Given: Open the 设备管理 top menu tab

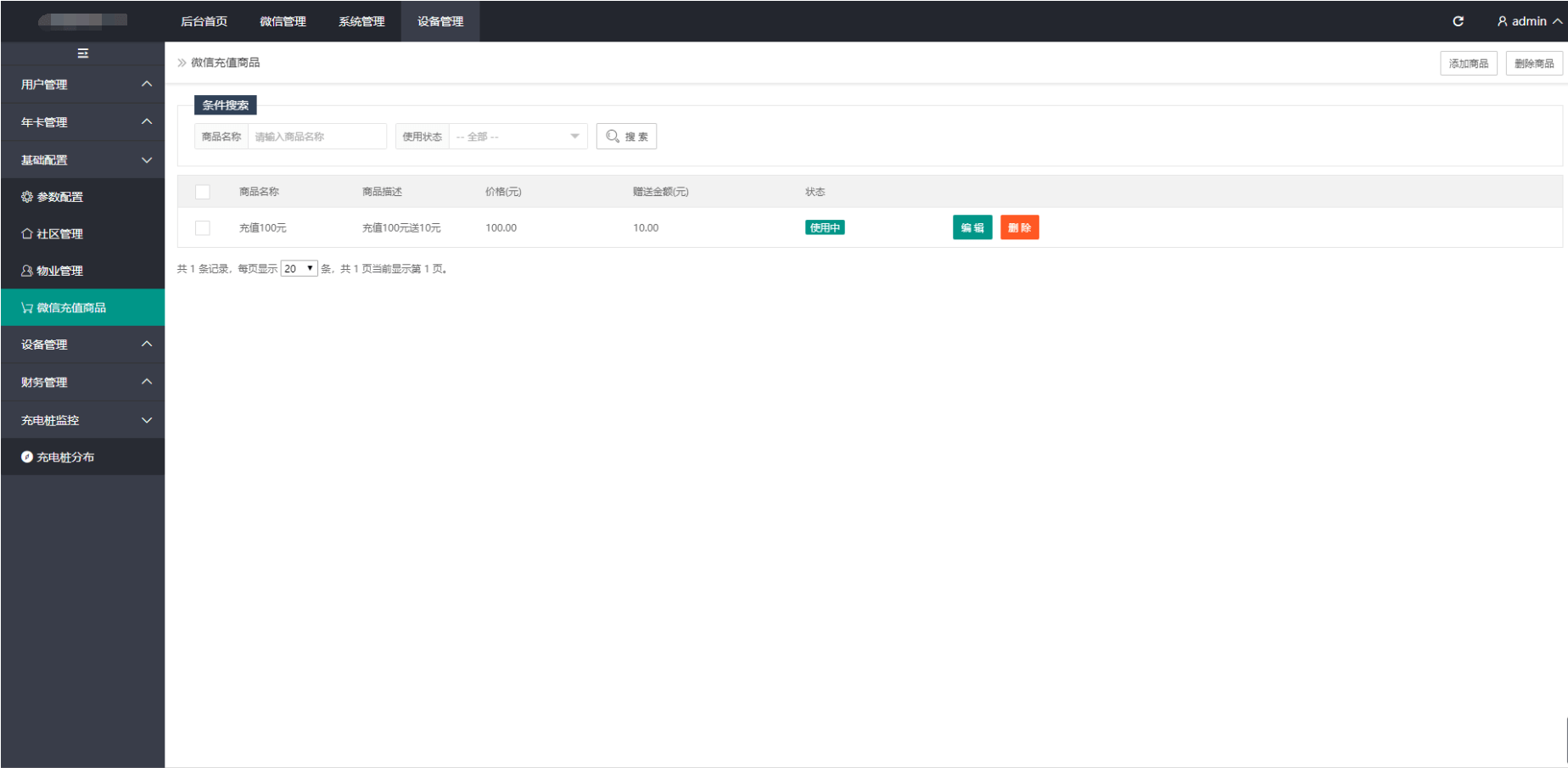Looking at the screenshot, I should click(x=440, y=21).
